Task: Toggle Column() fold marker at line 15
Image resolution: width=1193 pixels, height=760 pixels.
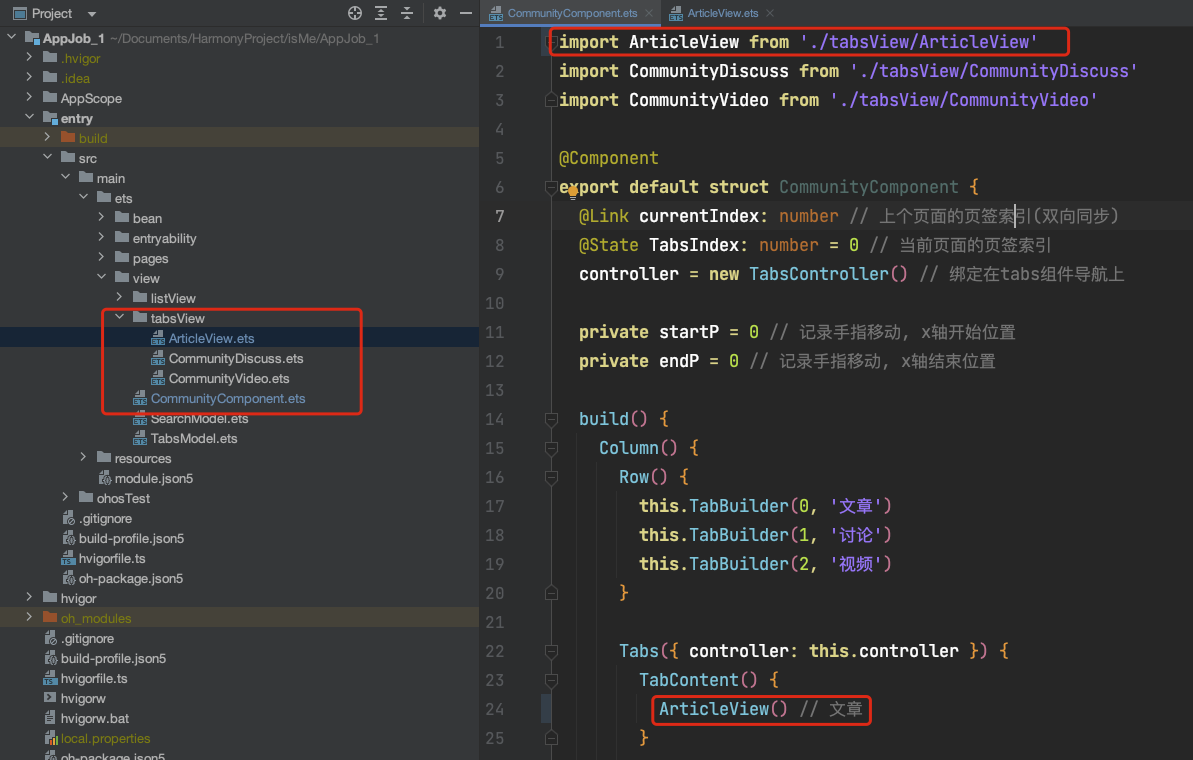Action: pyautogui.click(x=551, y=448)
